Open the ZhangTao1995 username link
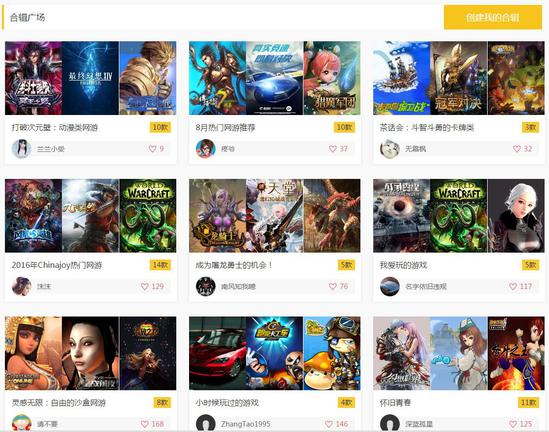 (x=245, y=424)
